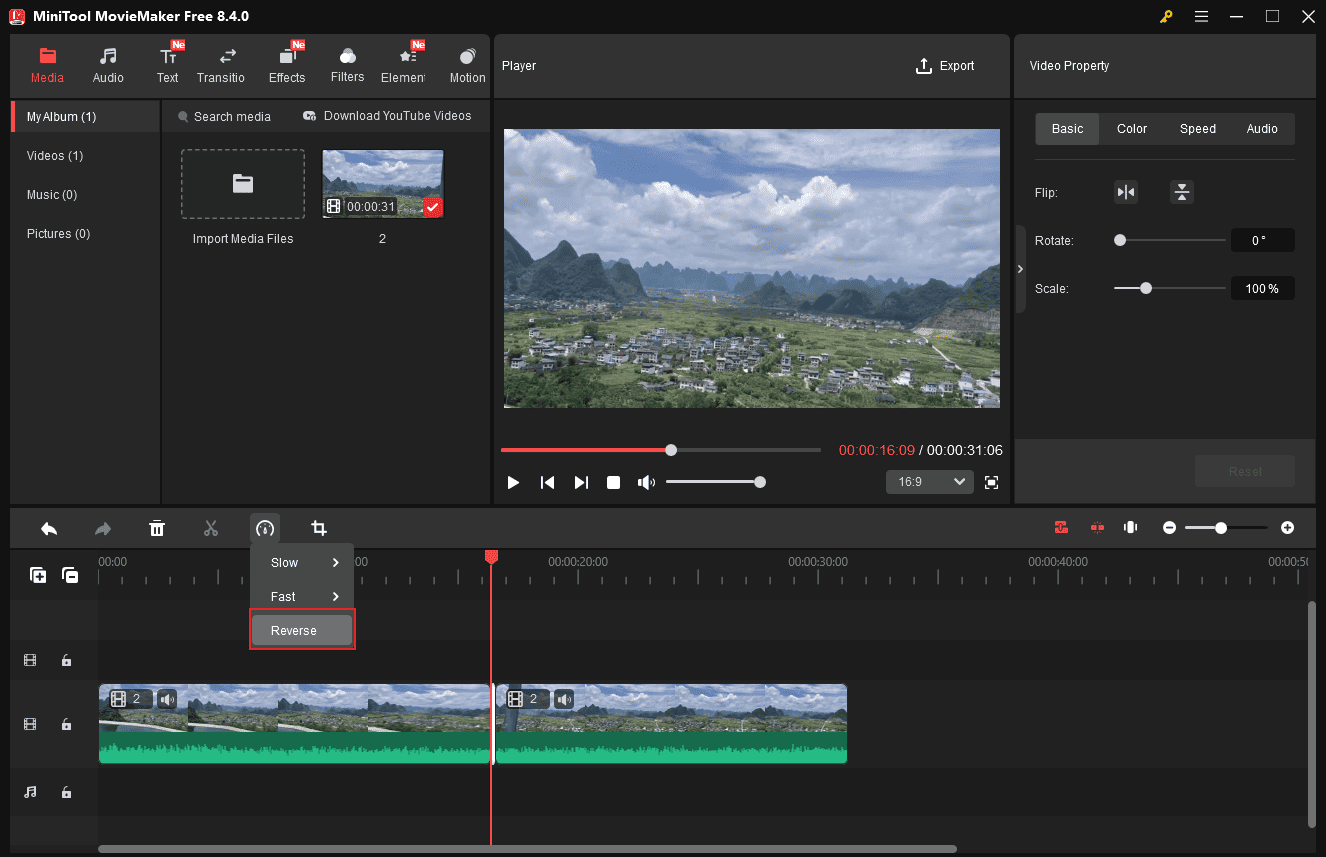The image size is (1326, 857).
Task: Select the Crop tool on the timeline toolbar
Action: click(x=319, y=528)
